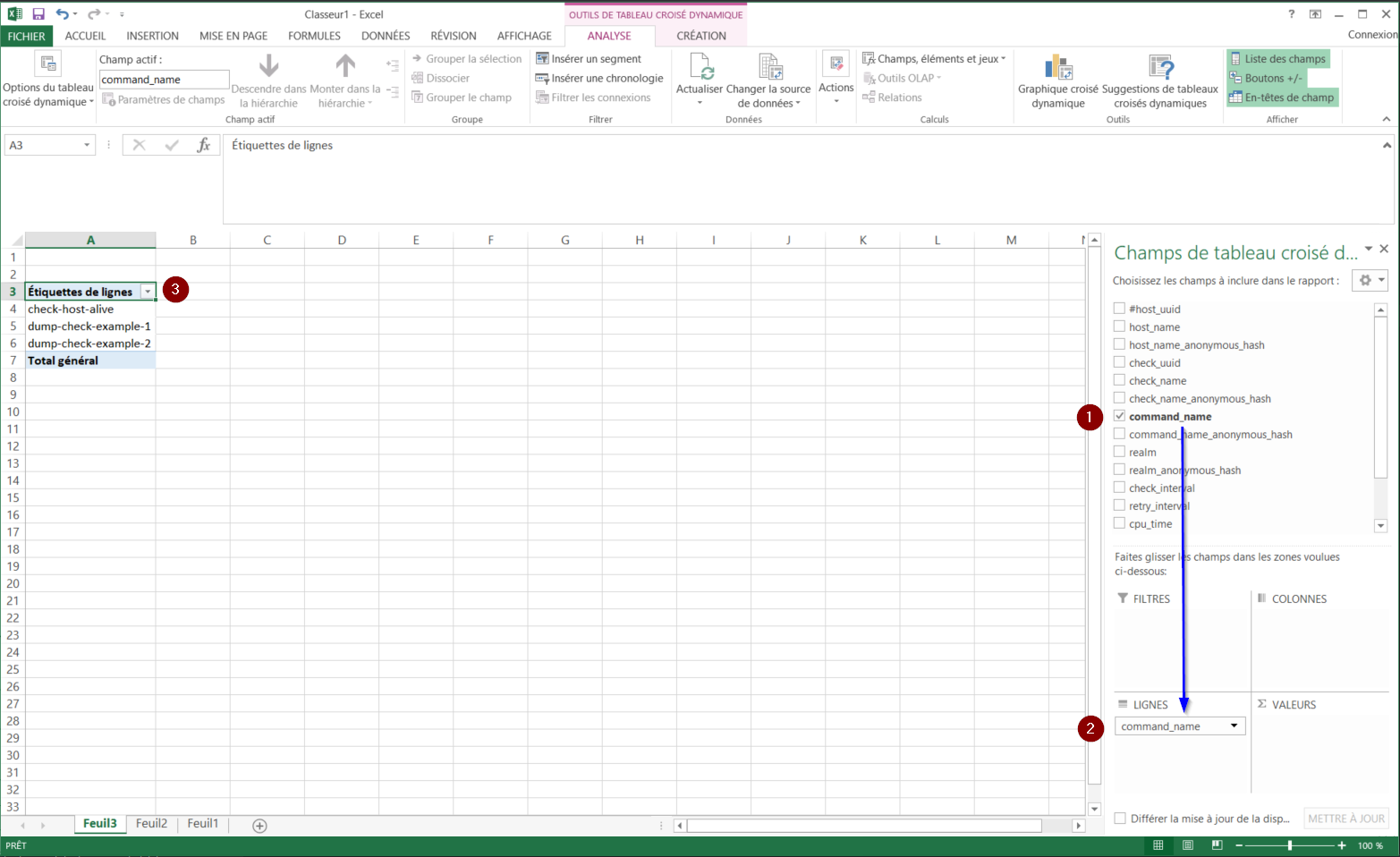Open the Feuil2 sheet tab

coord(151,824)
